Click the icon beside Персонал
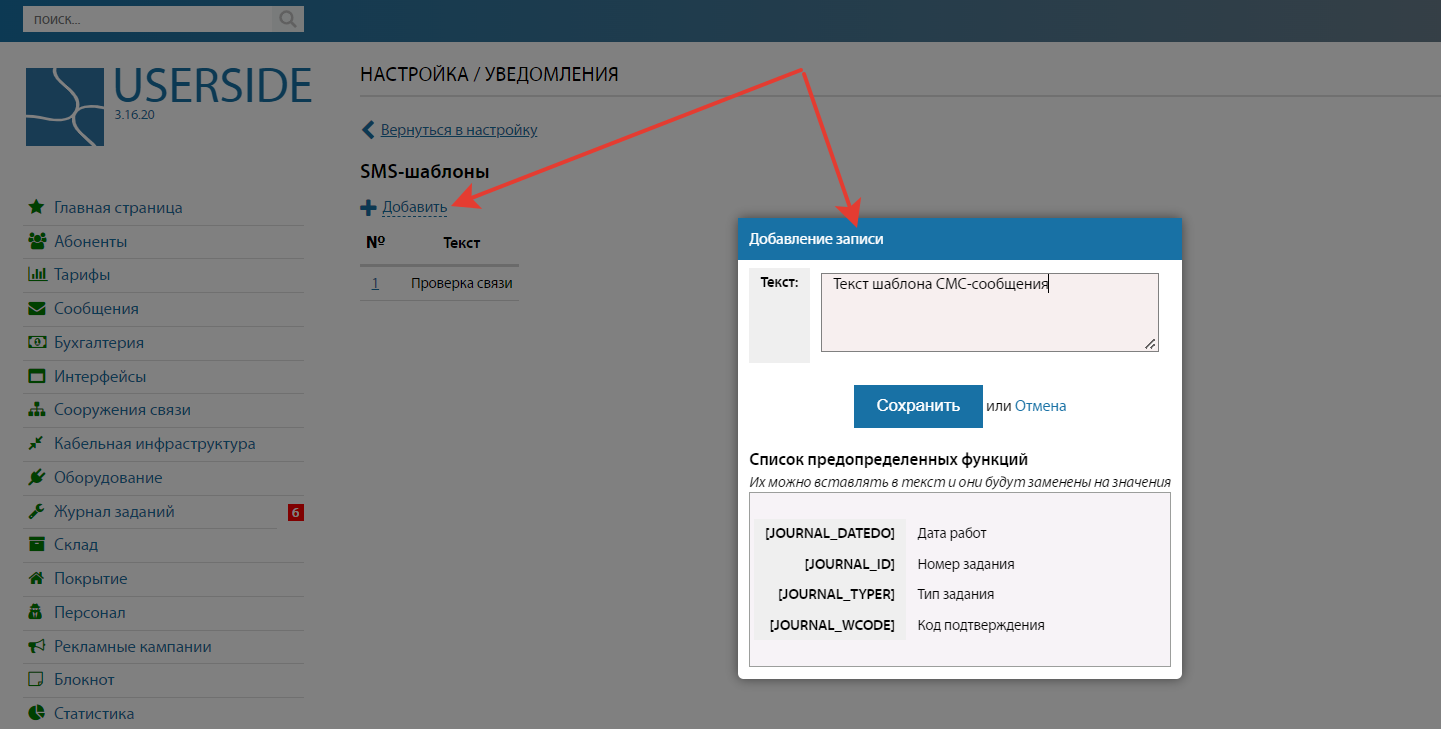This screenshot has width=1441, height=729. [x=36, y=612]
